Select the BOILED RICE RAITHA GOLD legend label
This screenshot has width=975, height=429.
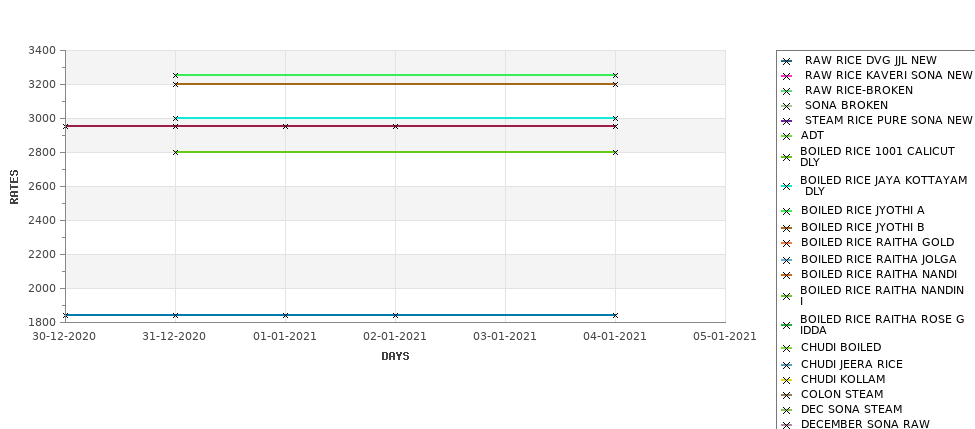pos(877,242)
